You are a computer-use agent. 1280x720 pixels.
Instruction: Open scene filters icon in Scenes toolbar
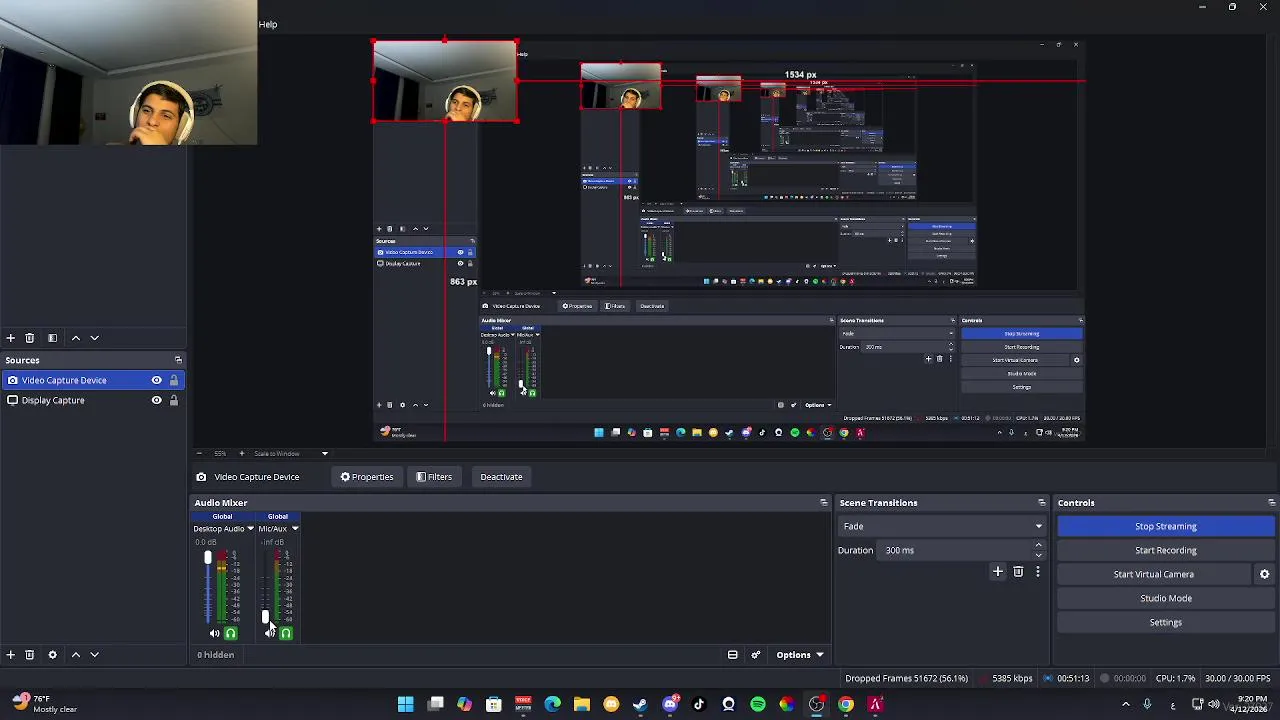[52, 338]
